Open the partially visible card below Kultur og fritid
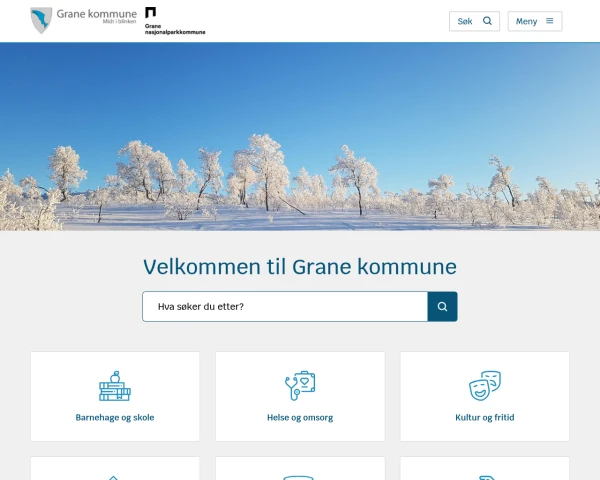 485,469
